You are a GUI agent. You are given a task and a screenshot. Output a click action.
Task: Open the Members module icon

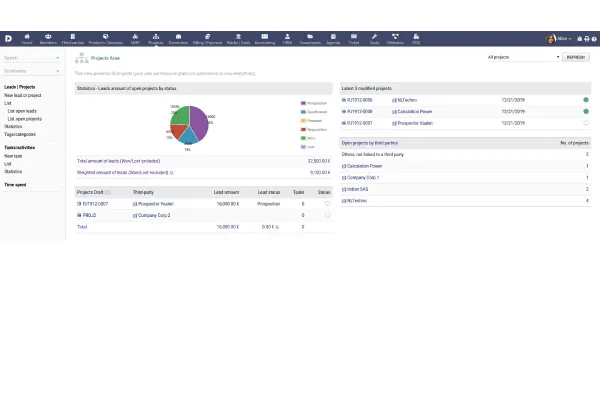47,39
